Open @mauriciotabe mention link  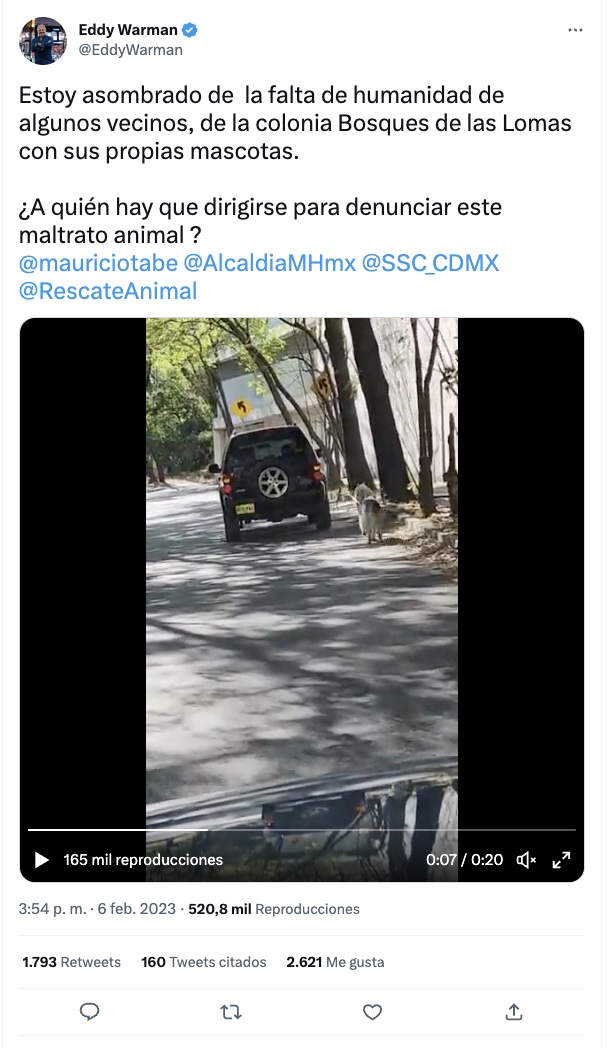click(98, 263)
